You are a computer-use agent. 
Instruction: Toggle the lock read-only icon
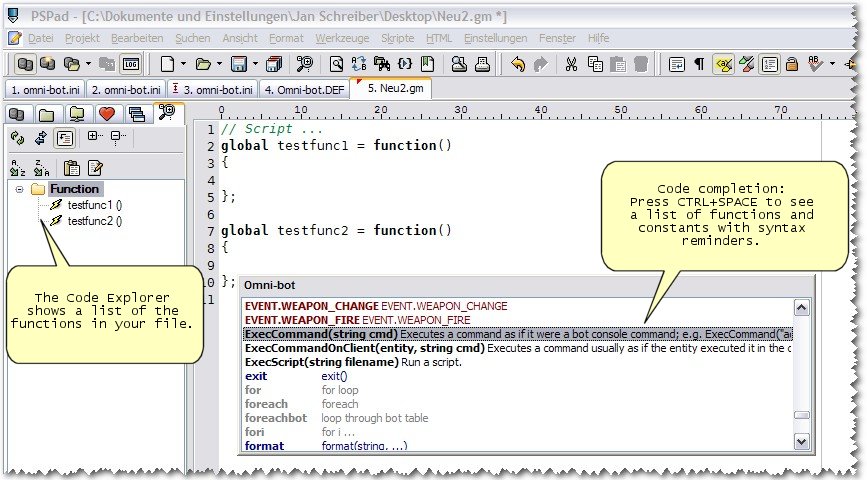point(791,64)
